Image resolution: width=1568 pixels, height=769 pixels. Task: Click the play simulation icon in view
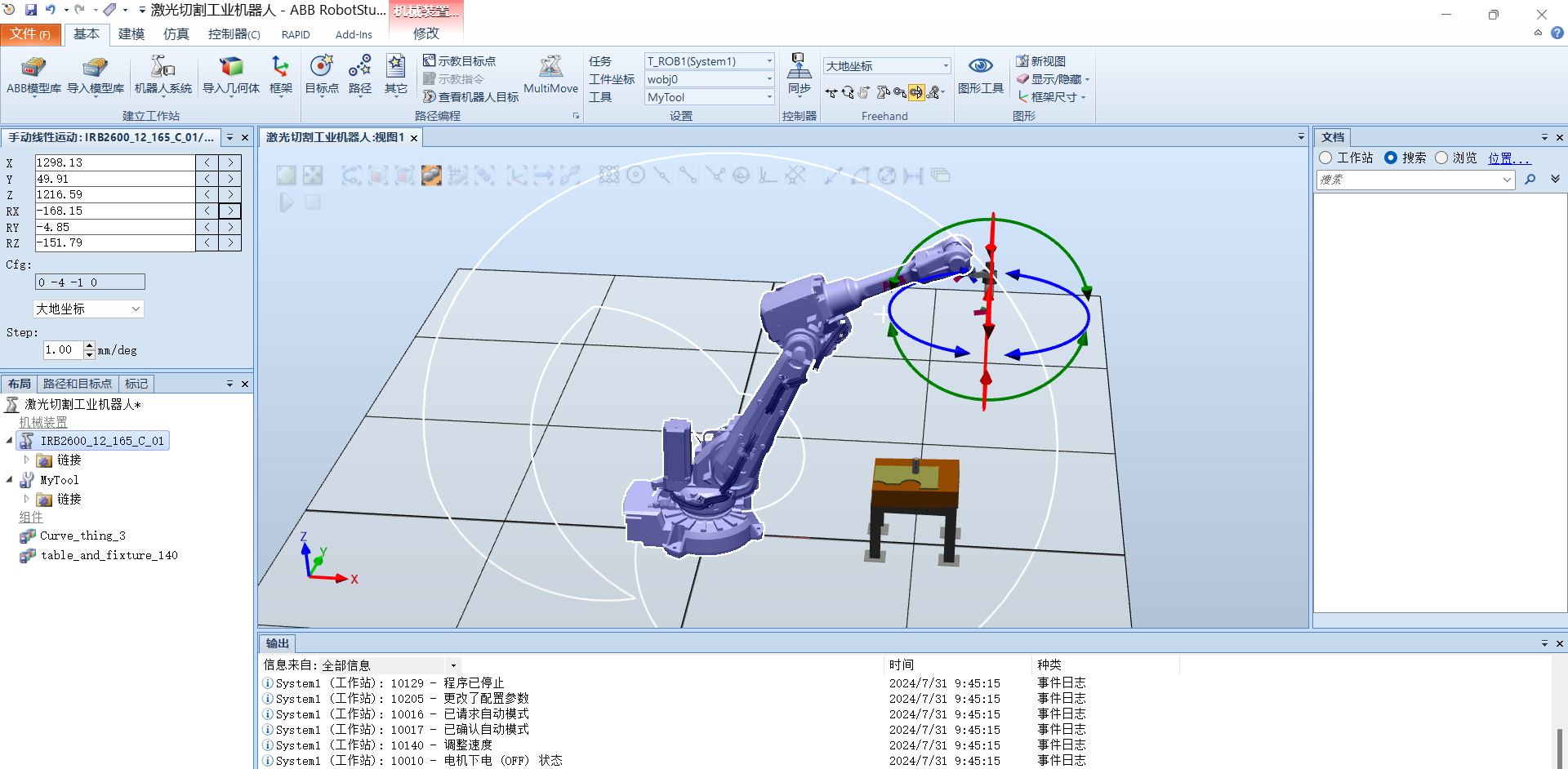[x=286, y=202]
